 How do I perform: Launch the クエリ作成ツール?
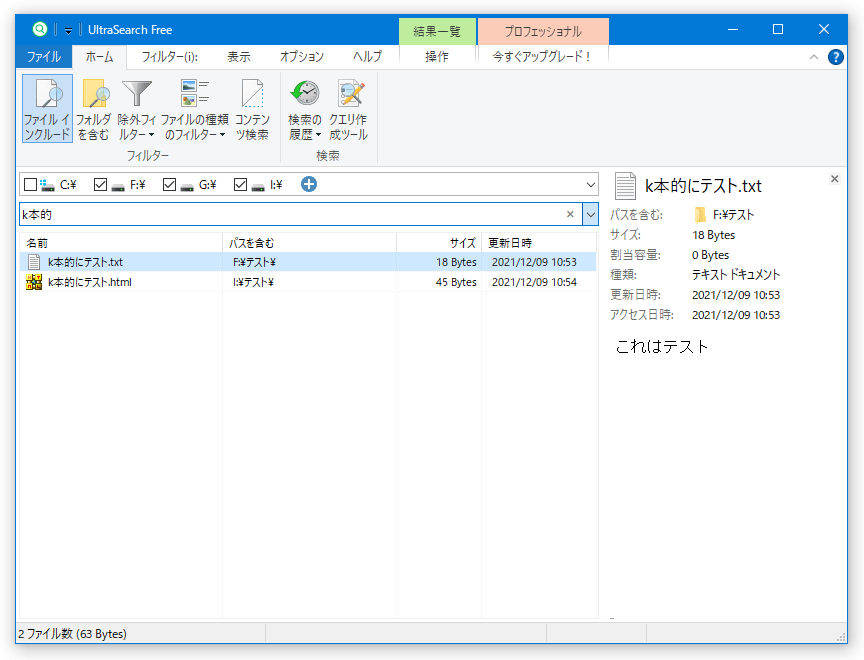click(x=349, y=109)
